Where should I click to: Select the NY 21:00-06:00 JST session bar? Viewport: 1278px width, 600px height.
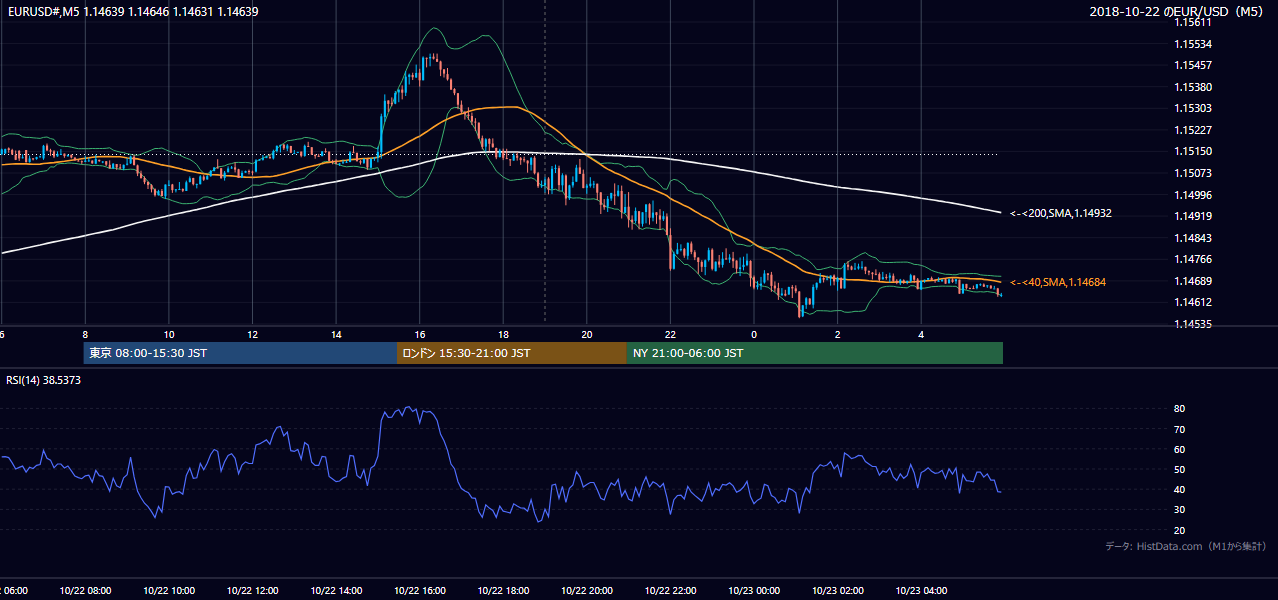815,353
